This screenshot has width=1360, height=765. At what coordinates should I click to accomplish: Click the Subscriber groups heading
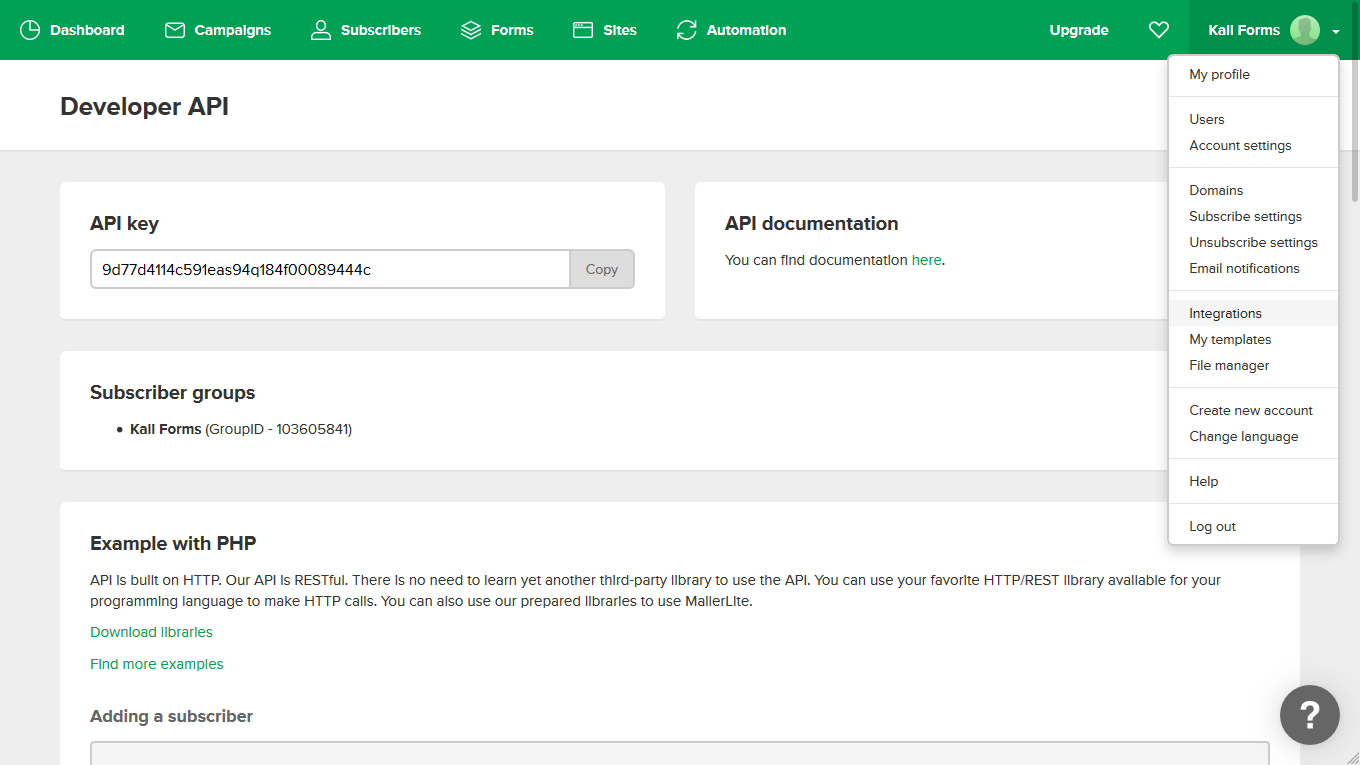point(172,392)
